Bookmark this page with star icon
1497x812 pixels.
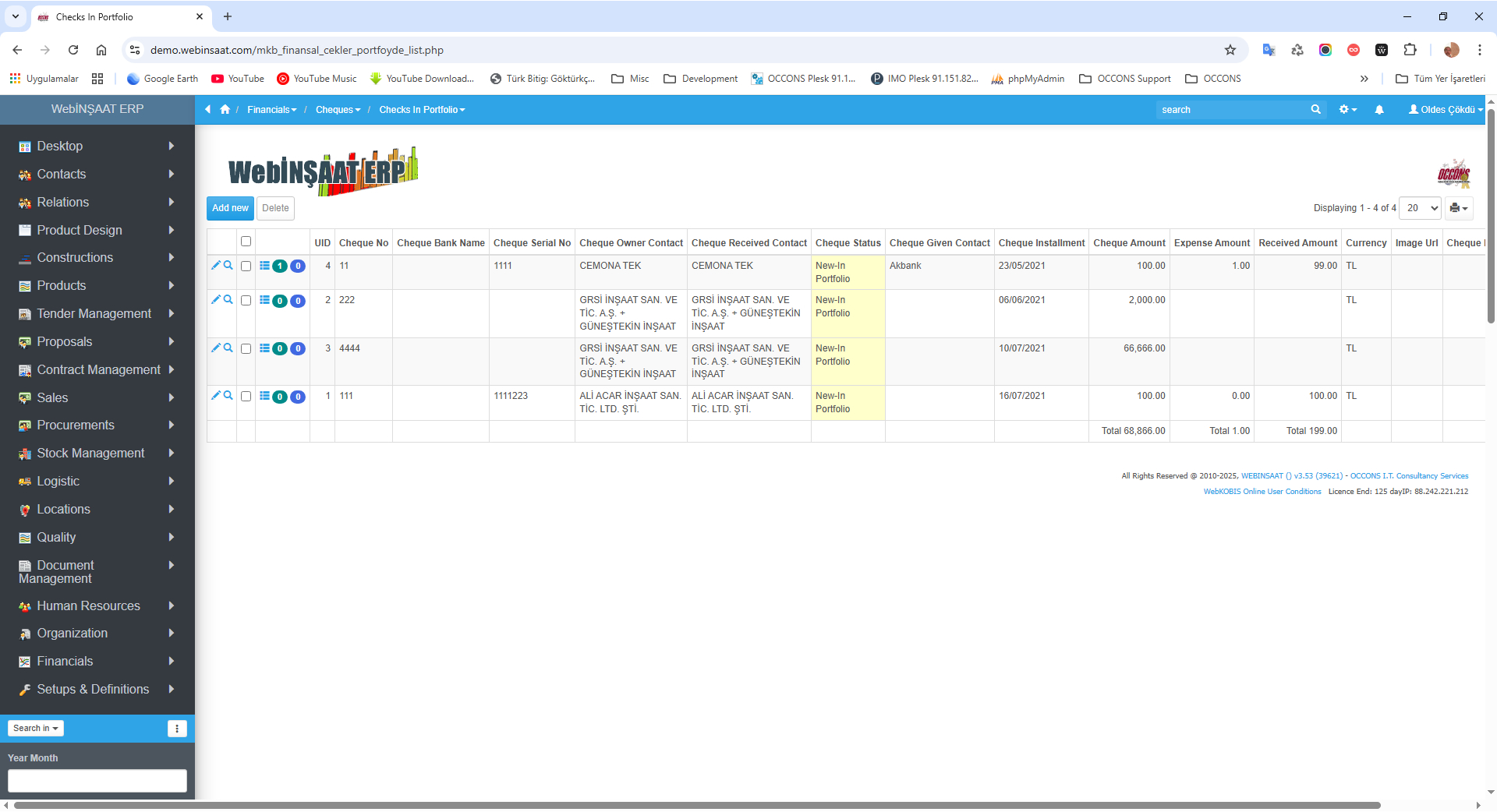[x=1230, y=50]
